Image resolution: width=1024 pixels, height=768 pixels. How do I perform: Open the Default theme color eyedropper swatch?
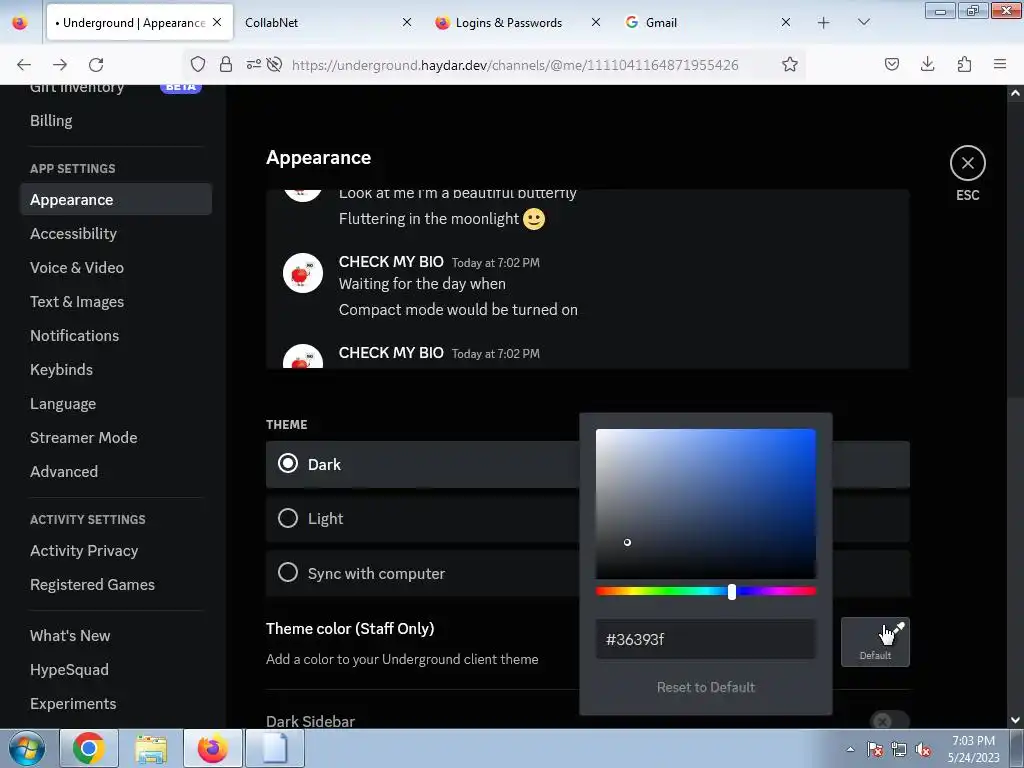(875, 641)
